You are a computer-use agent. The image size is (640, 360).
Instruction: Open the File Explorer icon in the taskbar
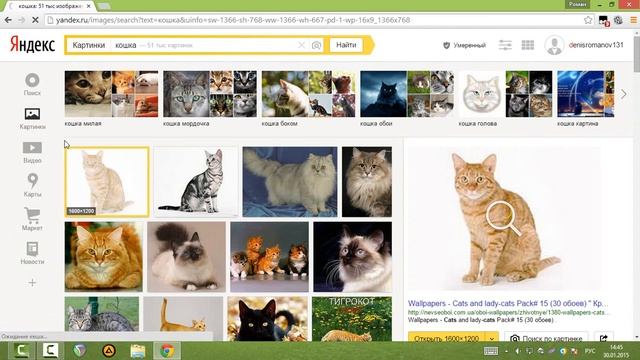[138, 351]
